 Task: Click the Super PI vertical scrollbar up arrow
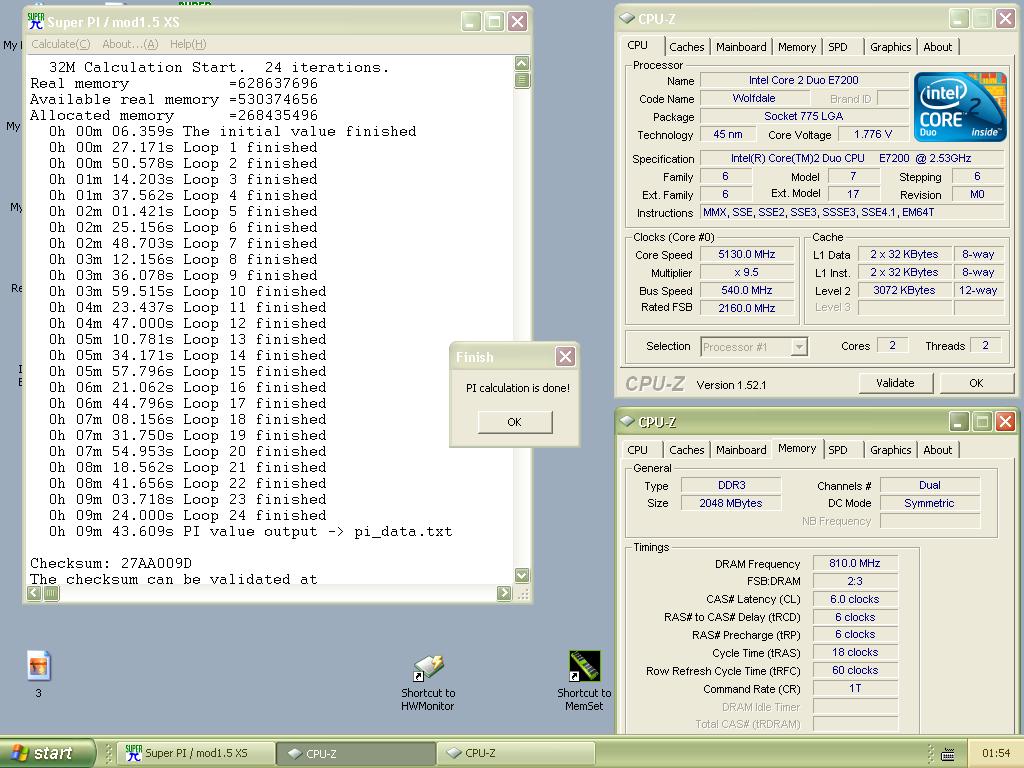522,63
